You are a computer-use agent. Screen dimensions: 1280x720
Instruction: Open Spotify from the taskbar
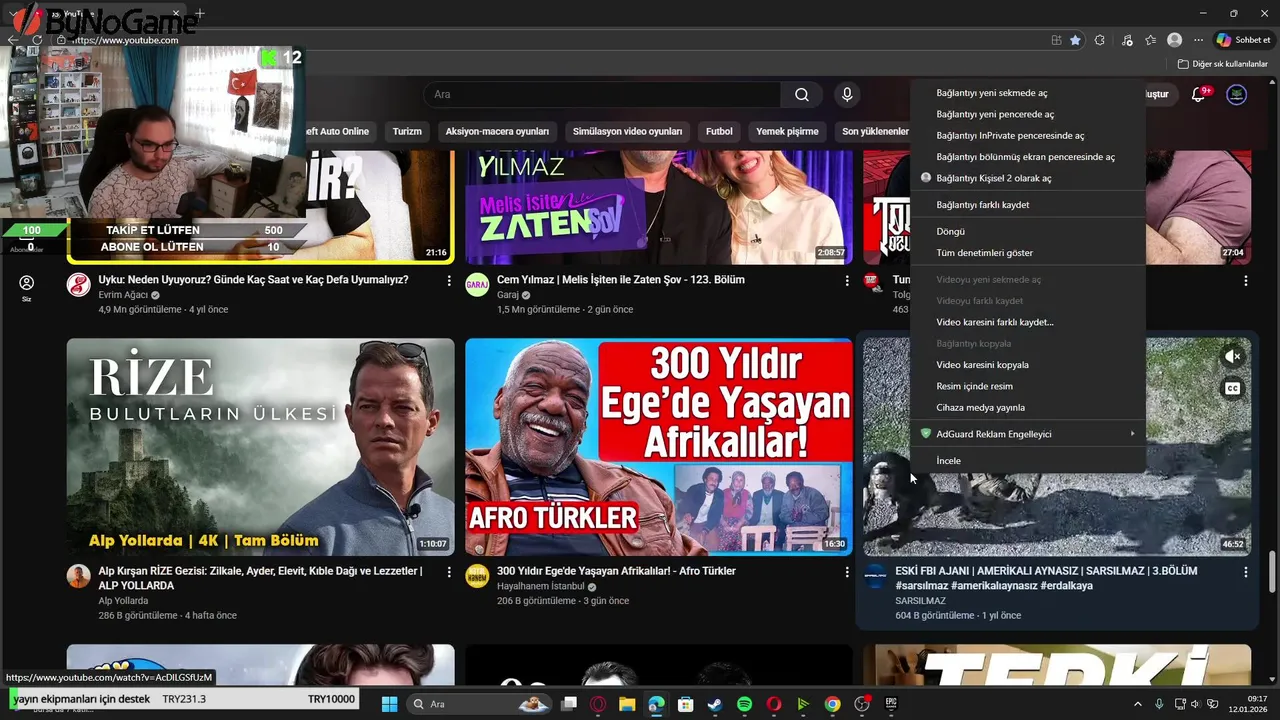[744, 704]
